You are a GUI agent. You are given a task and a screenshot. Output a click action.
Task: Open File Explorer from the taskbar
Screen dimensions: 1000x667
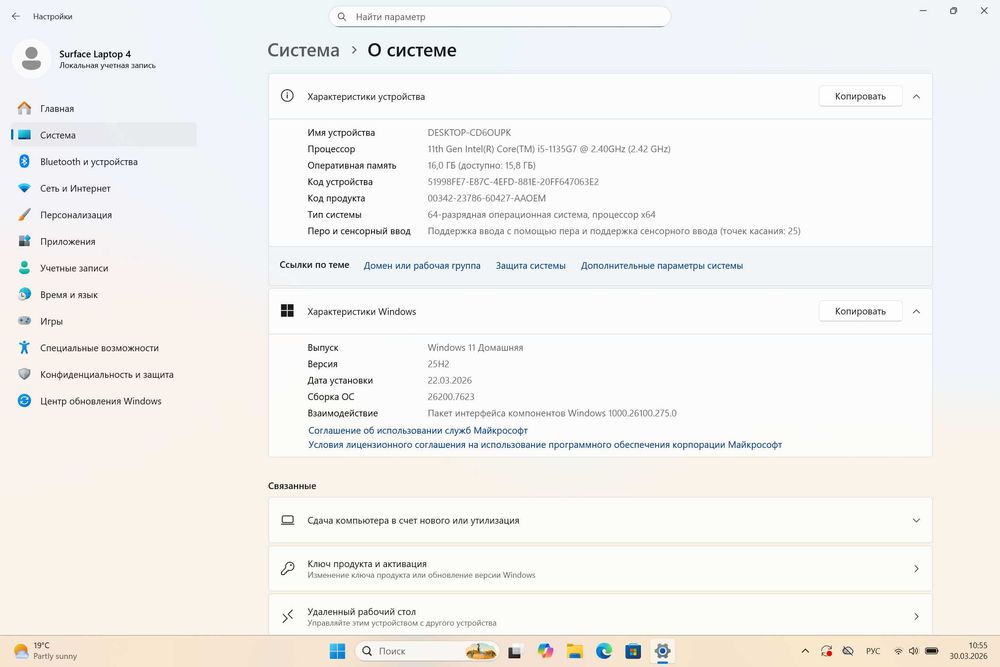pyautogui.click(x=575, y=651)
